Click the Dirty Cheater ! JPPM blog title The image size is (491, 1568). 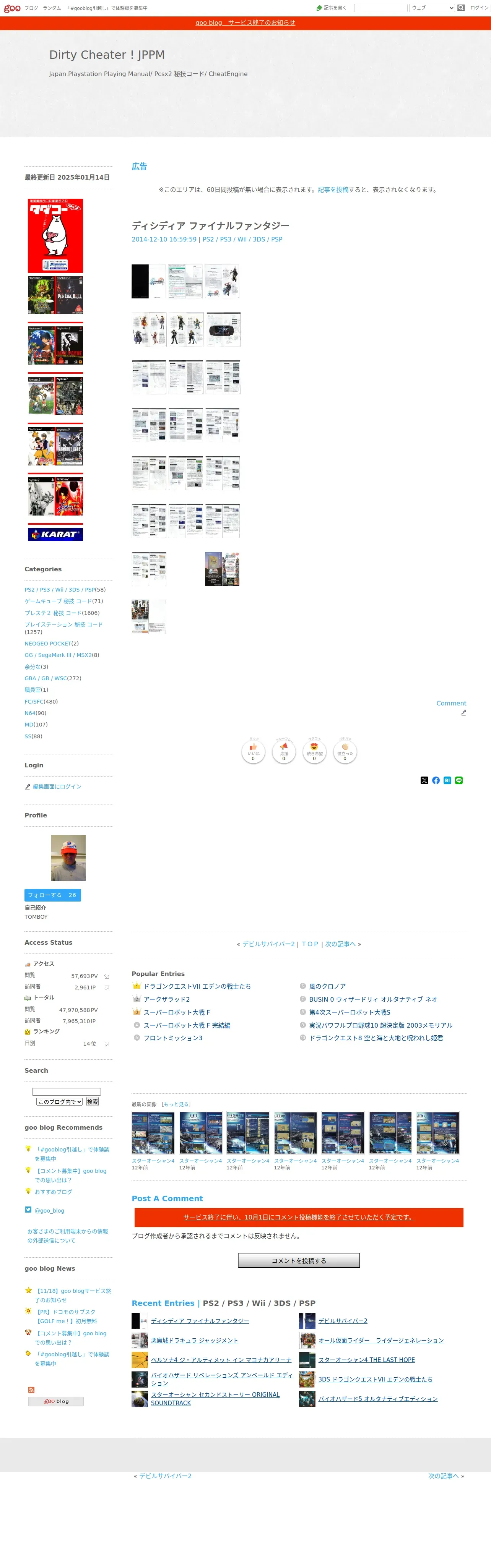pyautogui.click(x=107, y=55)
